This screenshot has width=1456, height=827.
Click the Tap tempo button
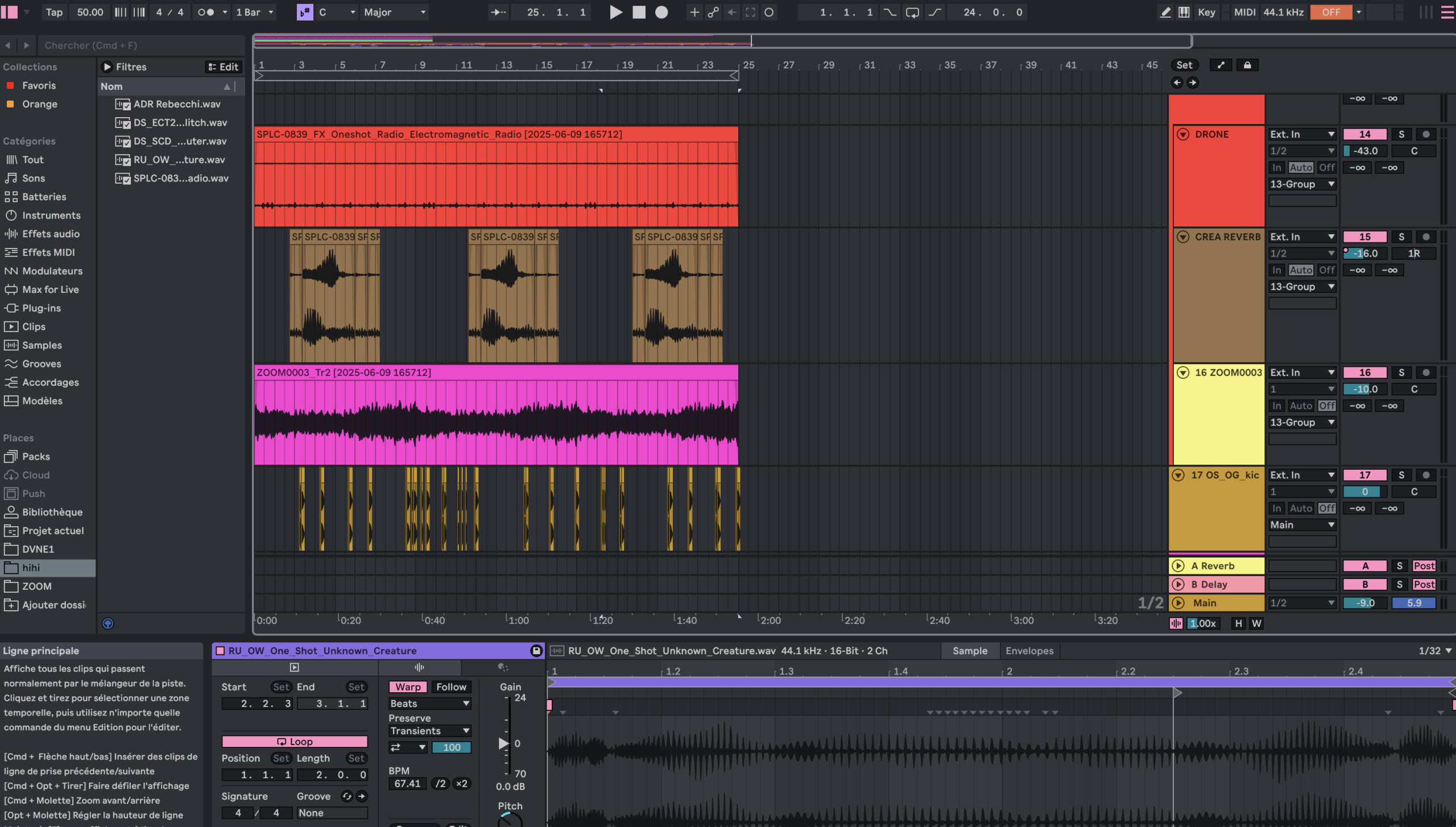(x=54, y=12)
